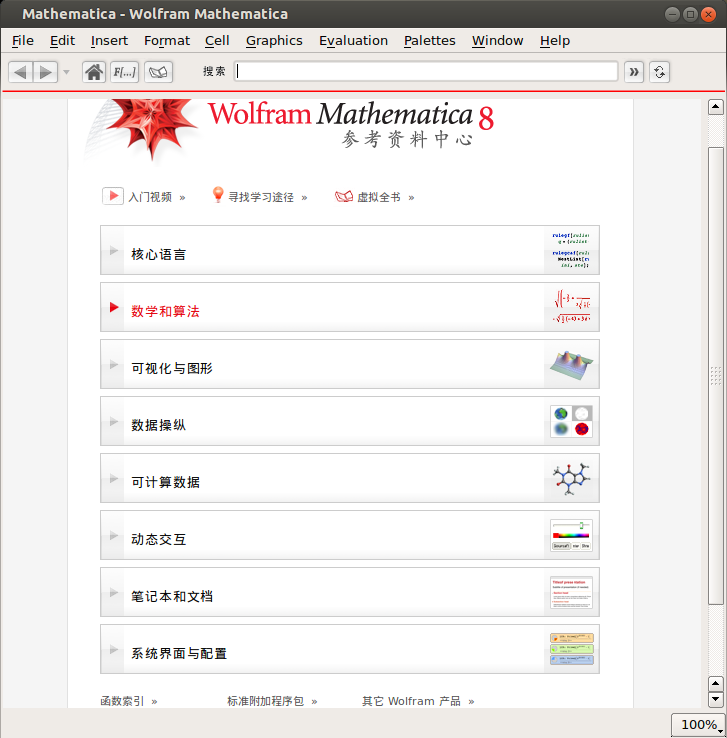Open the Evaluation menu
This screenshot has width=727, height=738.
(353, 40)
